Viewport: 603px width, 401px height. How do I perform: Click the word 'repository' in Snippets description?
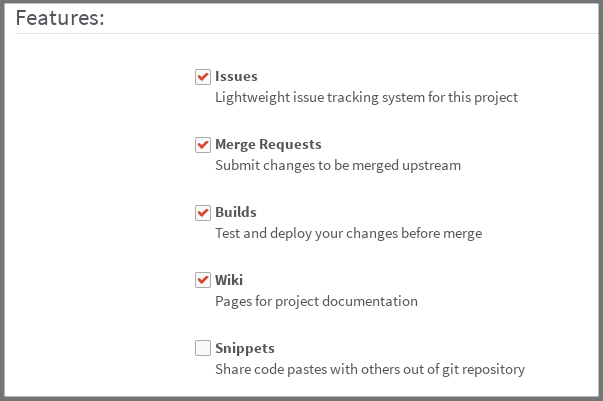point(492,370)
